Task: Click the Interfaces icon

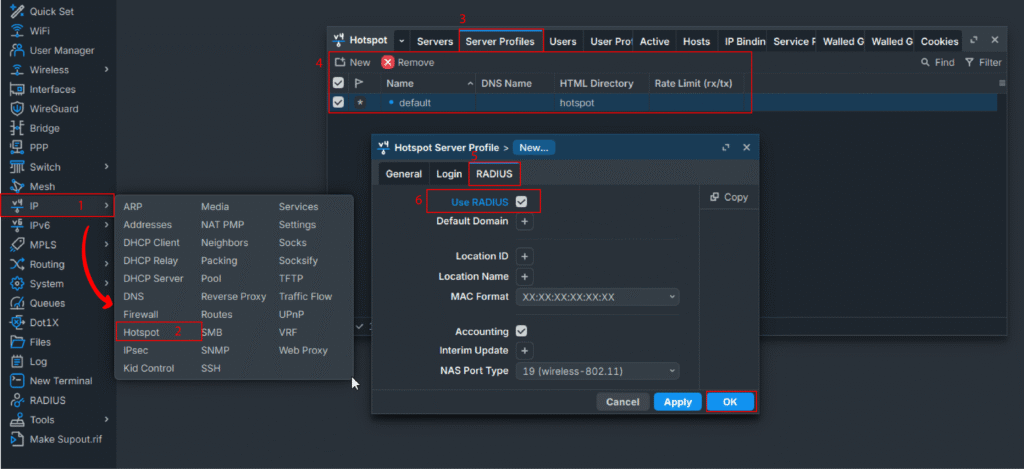Action: 18,89
